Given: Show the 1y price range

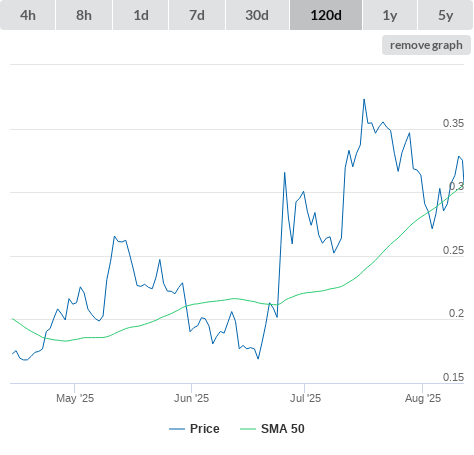Looking at the screenshot, I should (x=390, y=15).
